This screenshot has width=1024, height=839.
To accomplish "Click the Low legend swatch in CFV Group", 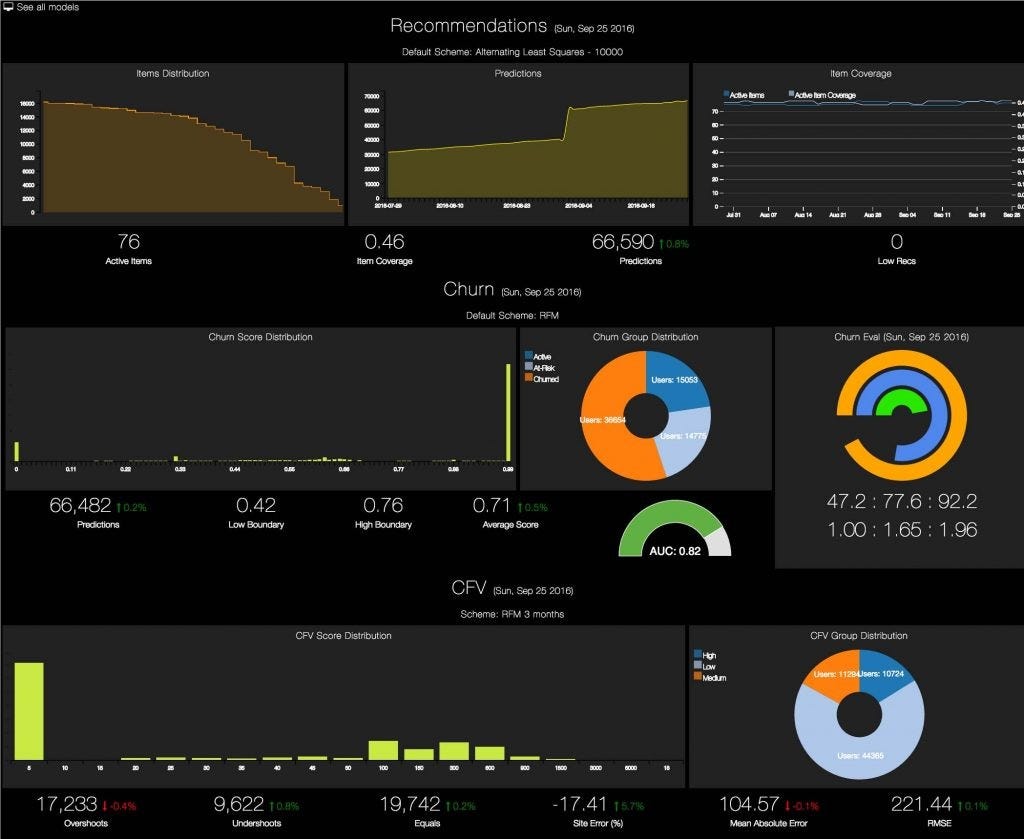I will [697, 665].
